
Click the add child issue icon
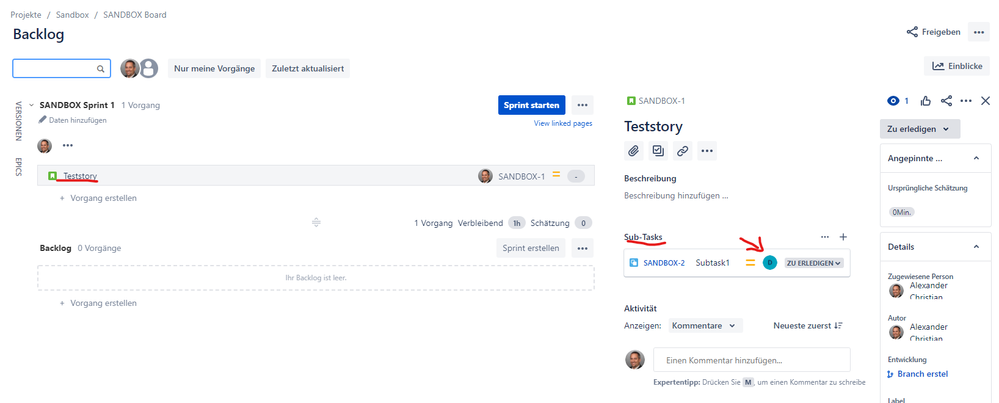(x=658, y=151)
